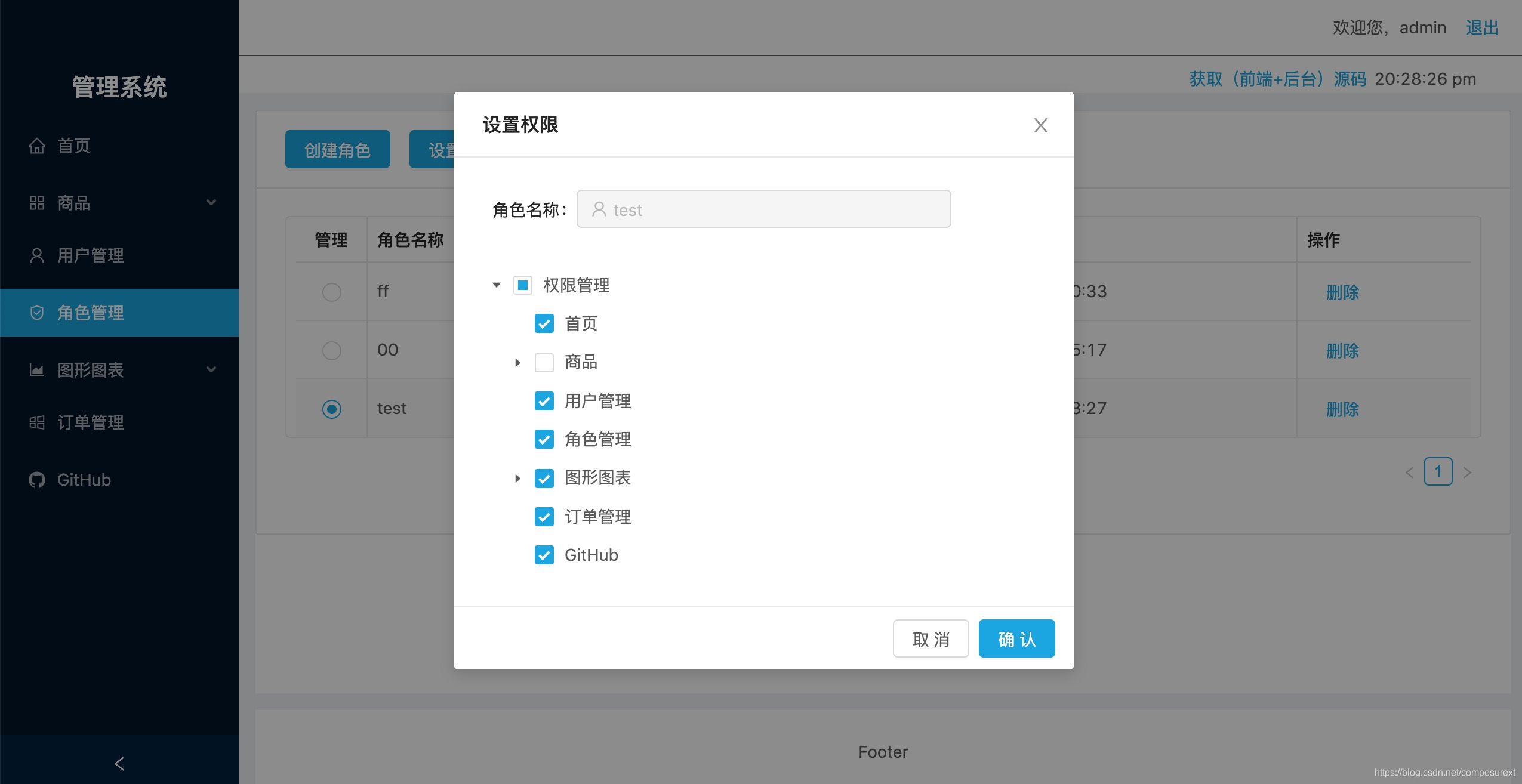Collapse the sidebar with bottom arrow
The image size is (1522, 784).
point(119,763)
